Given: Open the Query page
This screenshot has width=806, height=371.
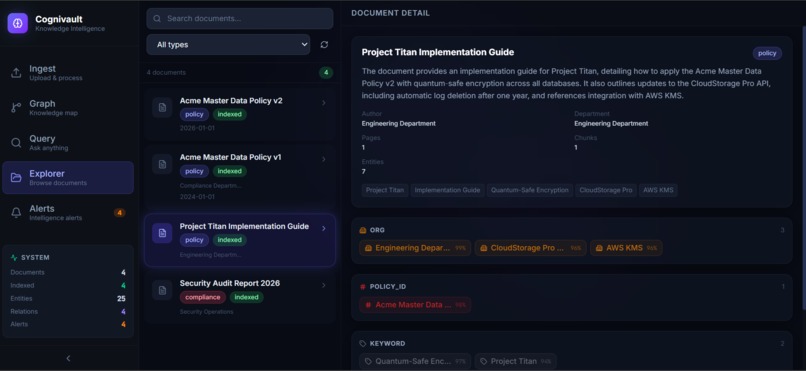Looking at the screenshot, I should pos(68,143).
